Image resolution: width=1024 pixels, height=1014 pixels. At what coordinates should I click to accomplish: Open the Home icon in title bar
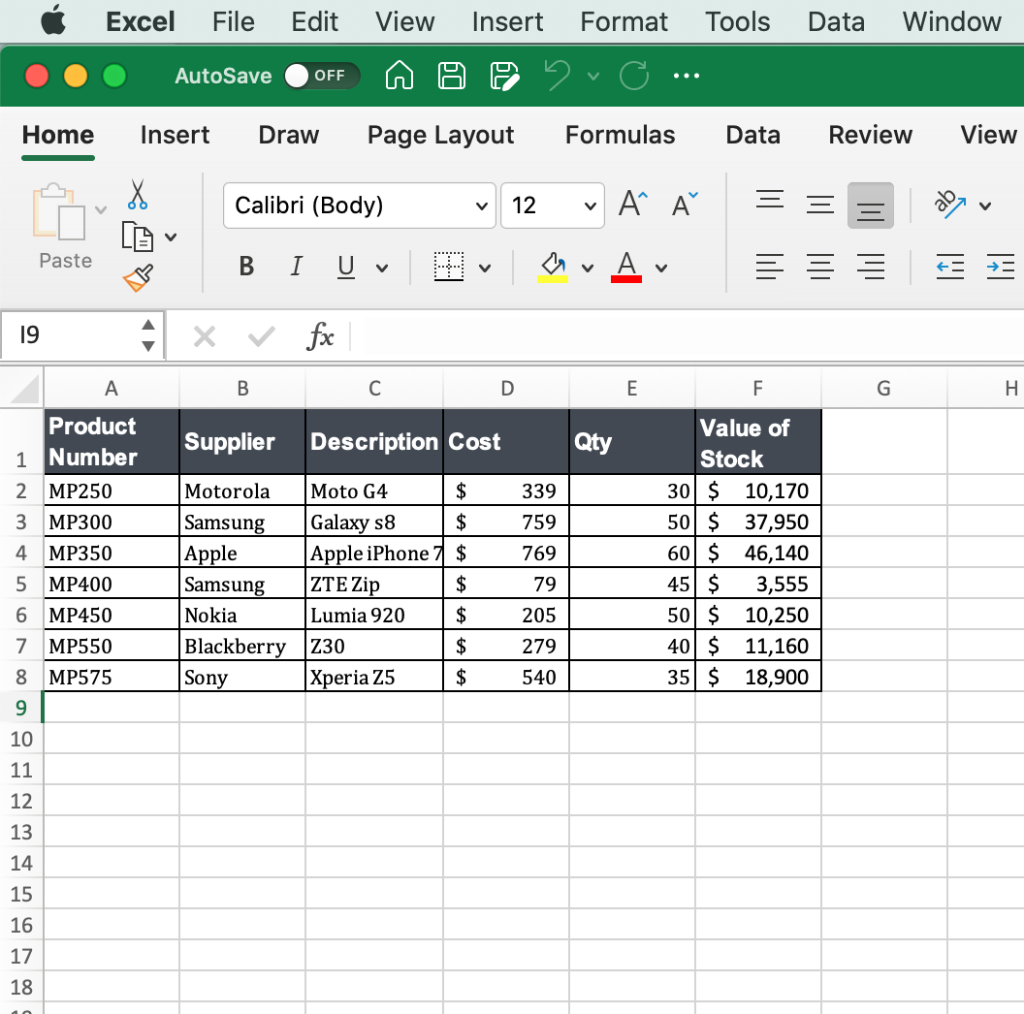pyautogui.click(x=399, y=76)
